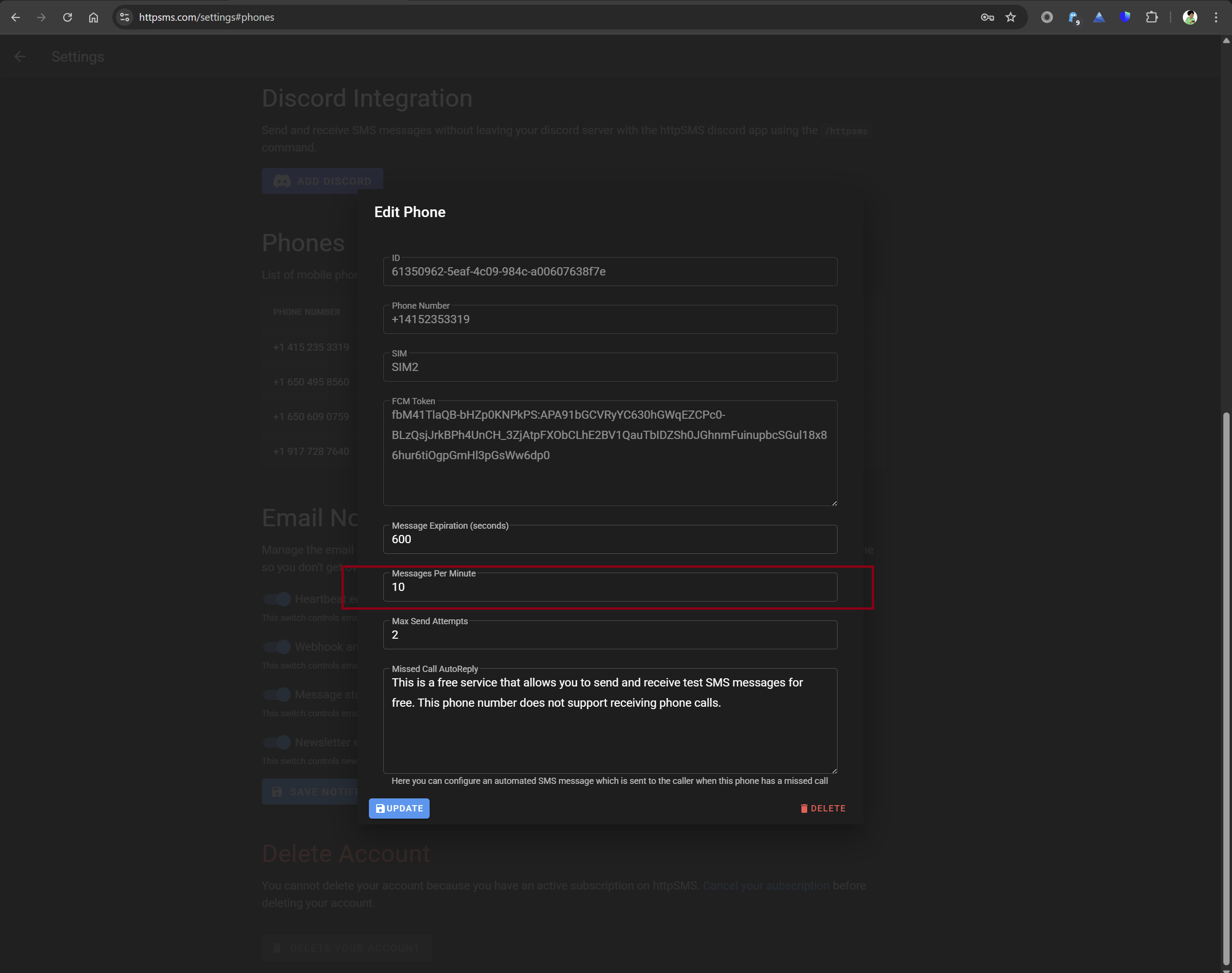
Task: Reload the httpSMS page
Action: 67,17
